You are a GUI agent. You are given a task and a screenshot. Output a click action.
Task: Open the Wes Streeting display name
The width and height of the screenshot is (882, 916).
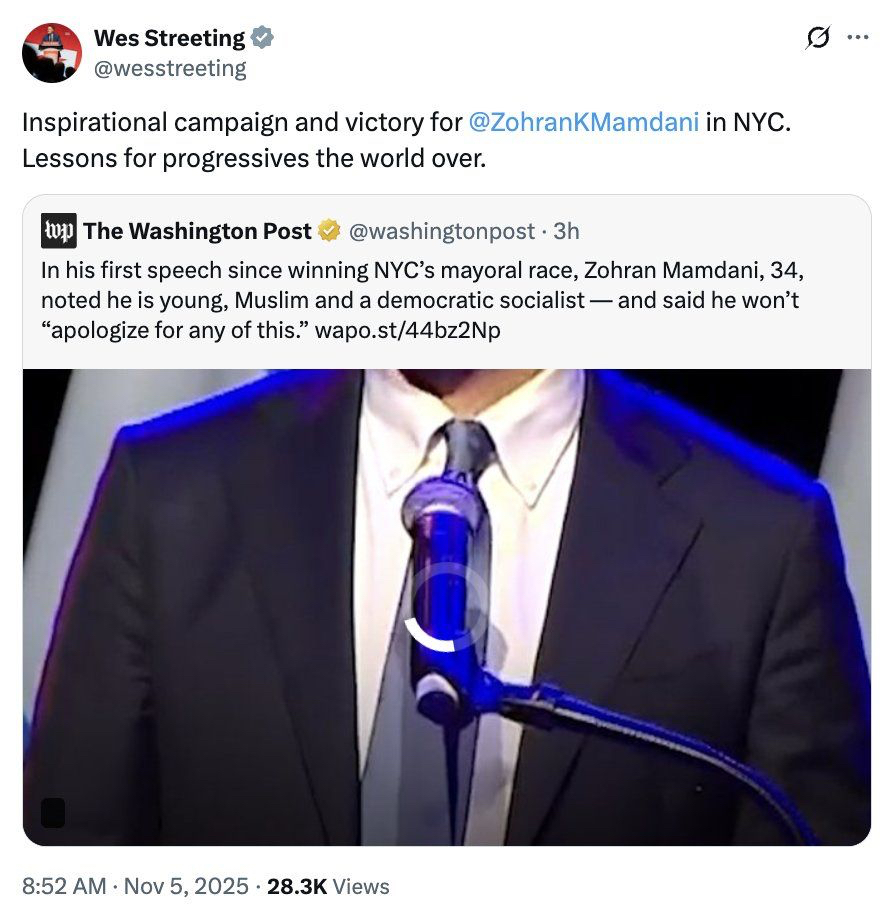(169, 38)
